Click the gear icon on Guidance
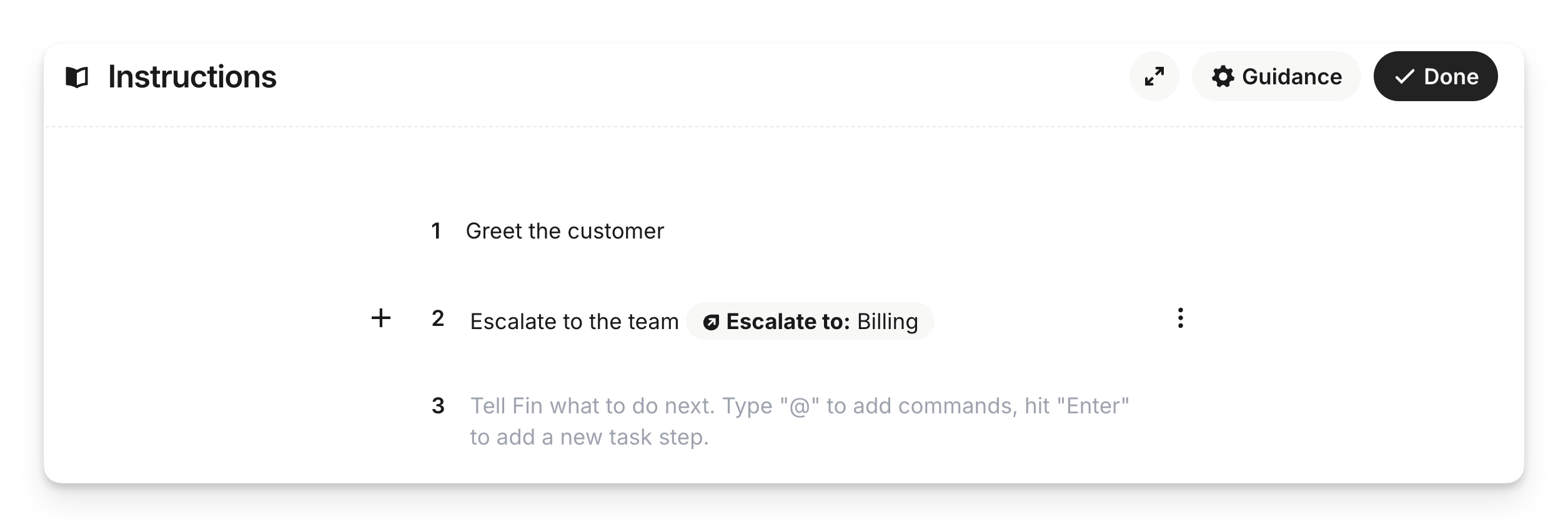The height and width of the screenshot is (527, 1568). (1223, 77)
